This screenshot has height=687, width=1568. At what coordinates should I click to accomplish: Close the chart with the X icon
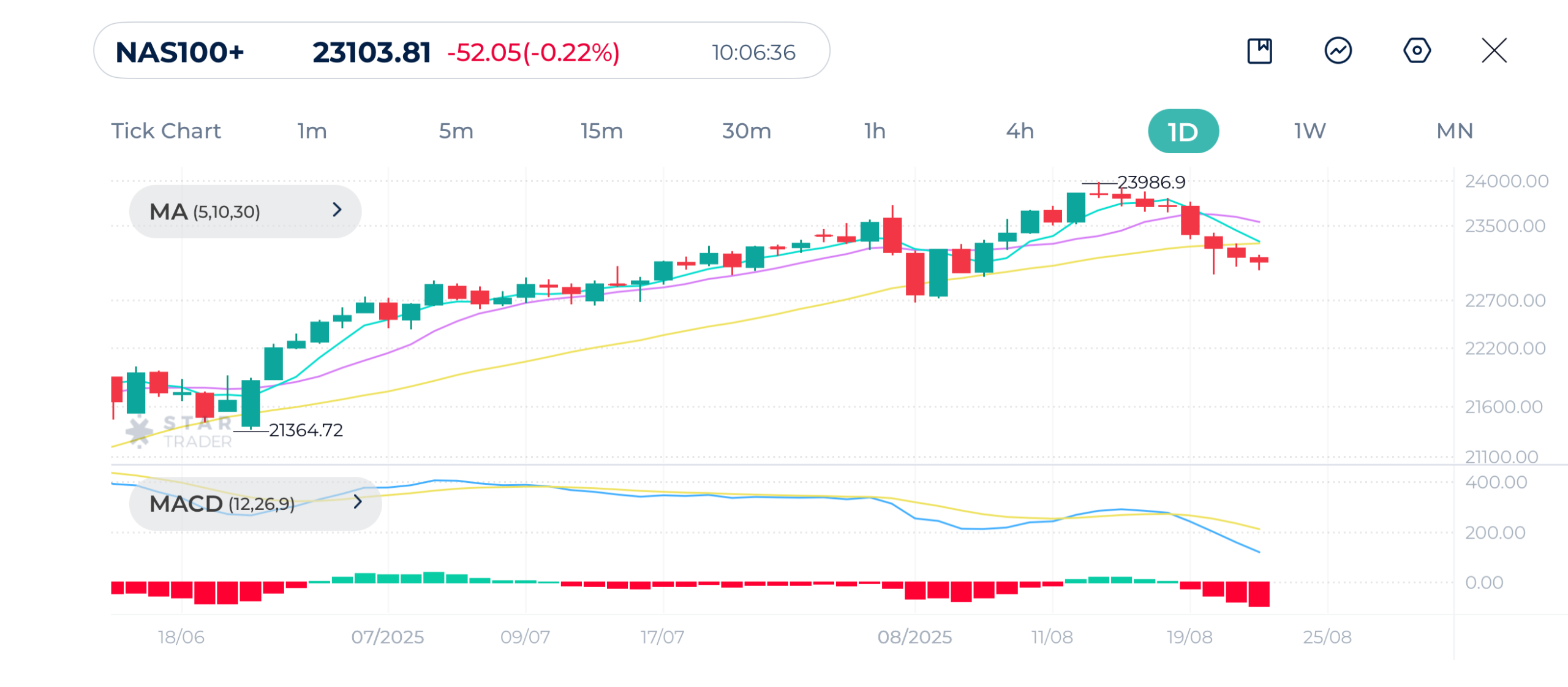[1494, 51]
